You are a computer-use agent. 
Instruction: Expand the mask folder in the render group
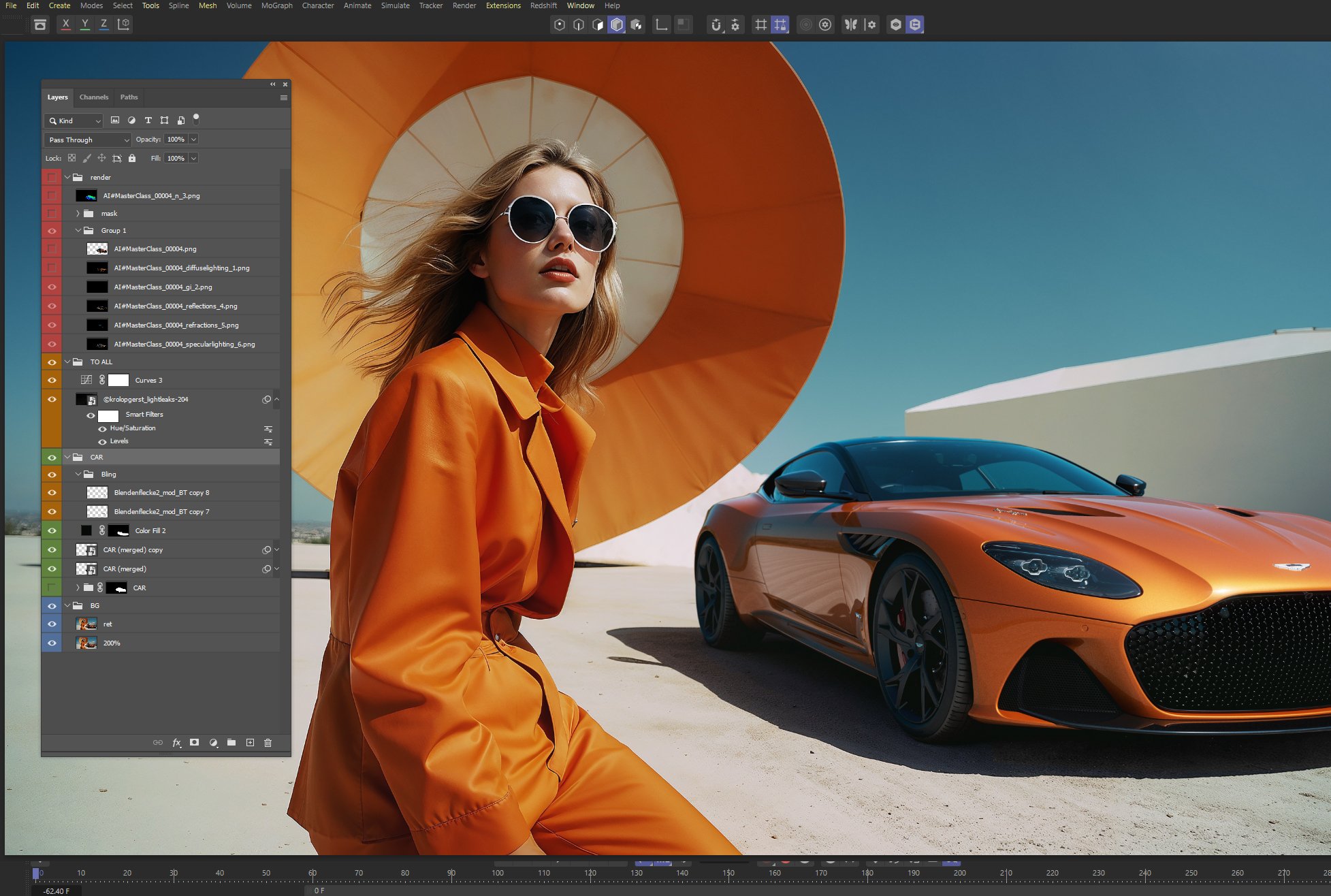click(x=77, y=213)
